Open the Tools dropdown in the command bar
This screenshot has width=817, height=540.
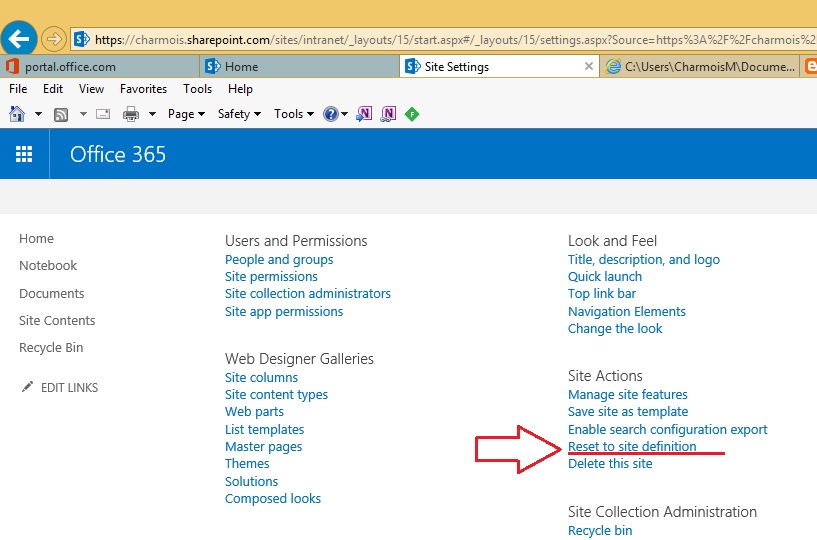point(294,114)
